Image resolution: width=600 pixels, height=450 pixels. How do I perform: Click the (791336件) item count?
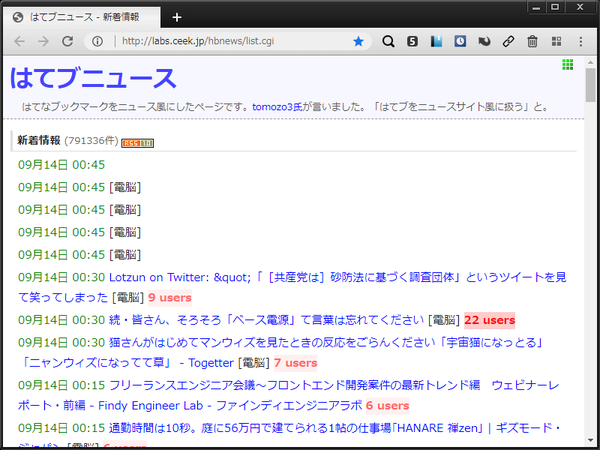(x=91, y=140)
